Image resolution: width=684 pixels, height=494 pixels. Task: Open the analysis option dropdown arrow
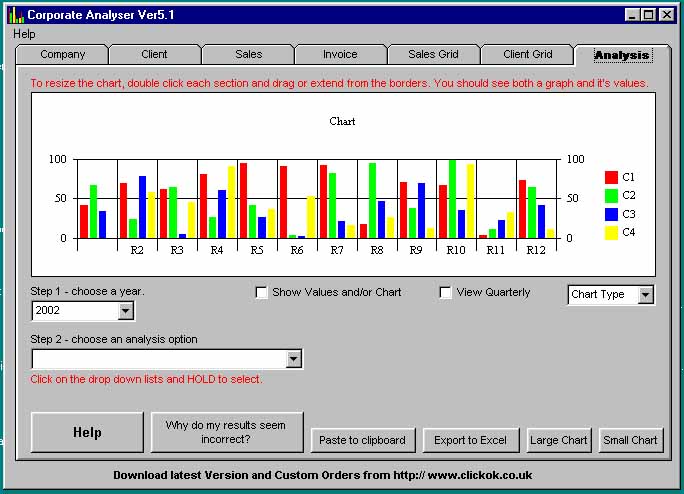(x=294, y=359)
